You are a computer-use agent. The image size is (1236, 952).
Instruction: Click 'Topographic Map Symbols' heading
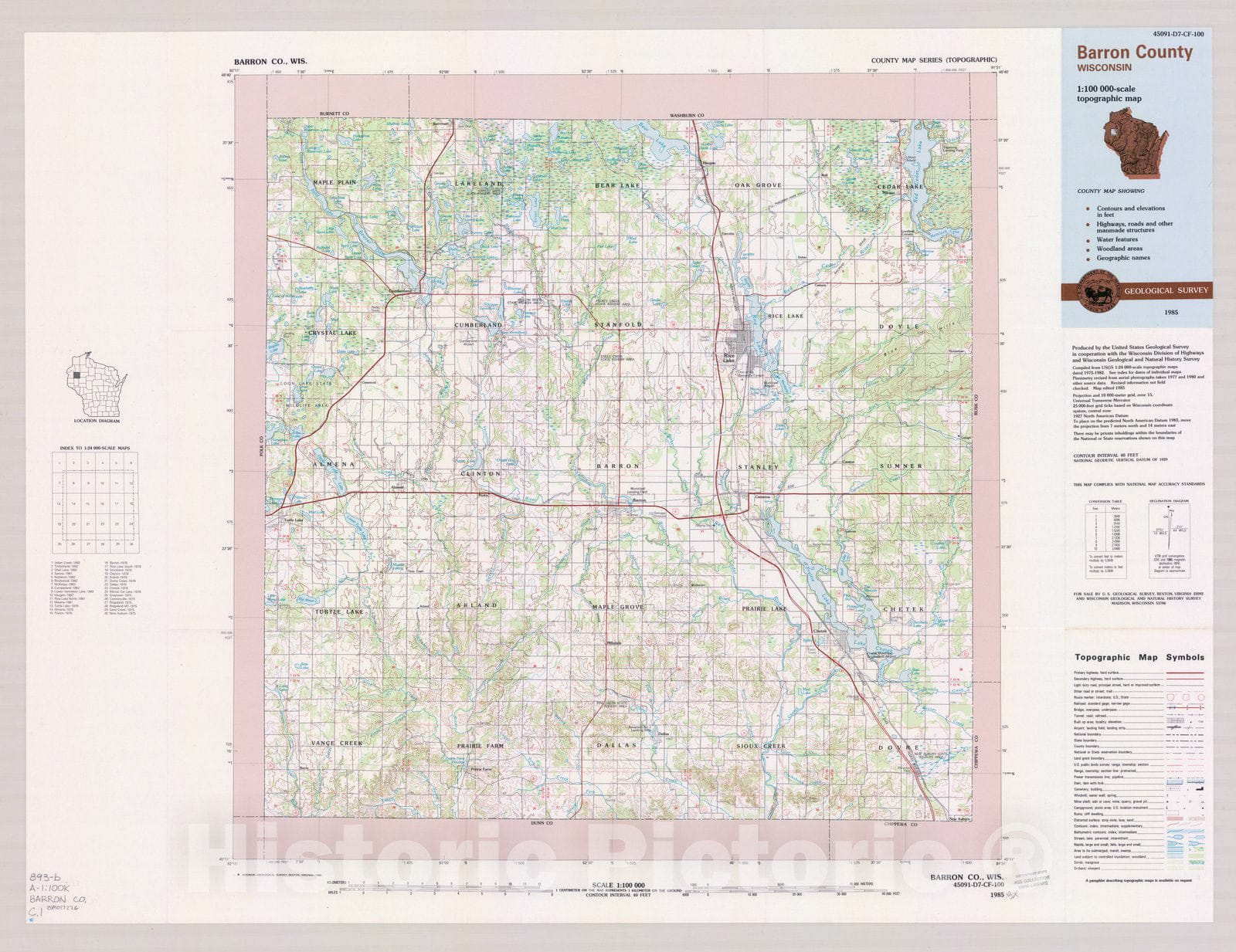pos(1139,658)
